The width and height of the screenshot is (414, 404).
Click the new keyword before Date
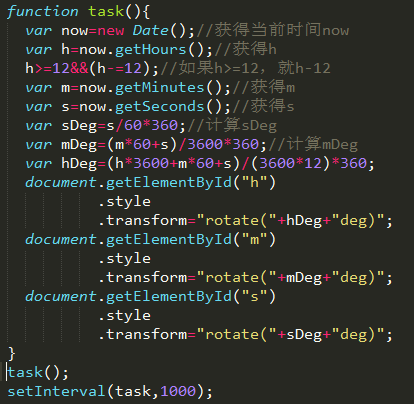coord(111,31)
